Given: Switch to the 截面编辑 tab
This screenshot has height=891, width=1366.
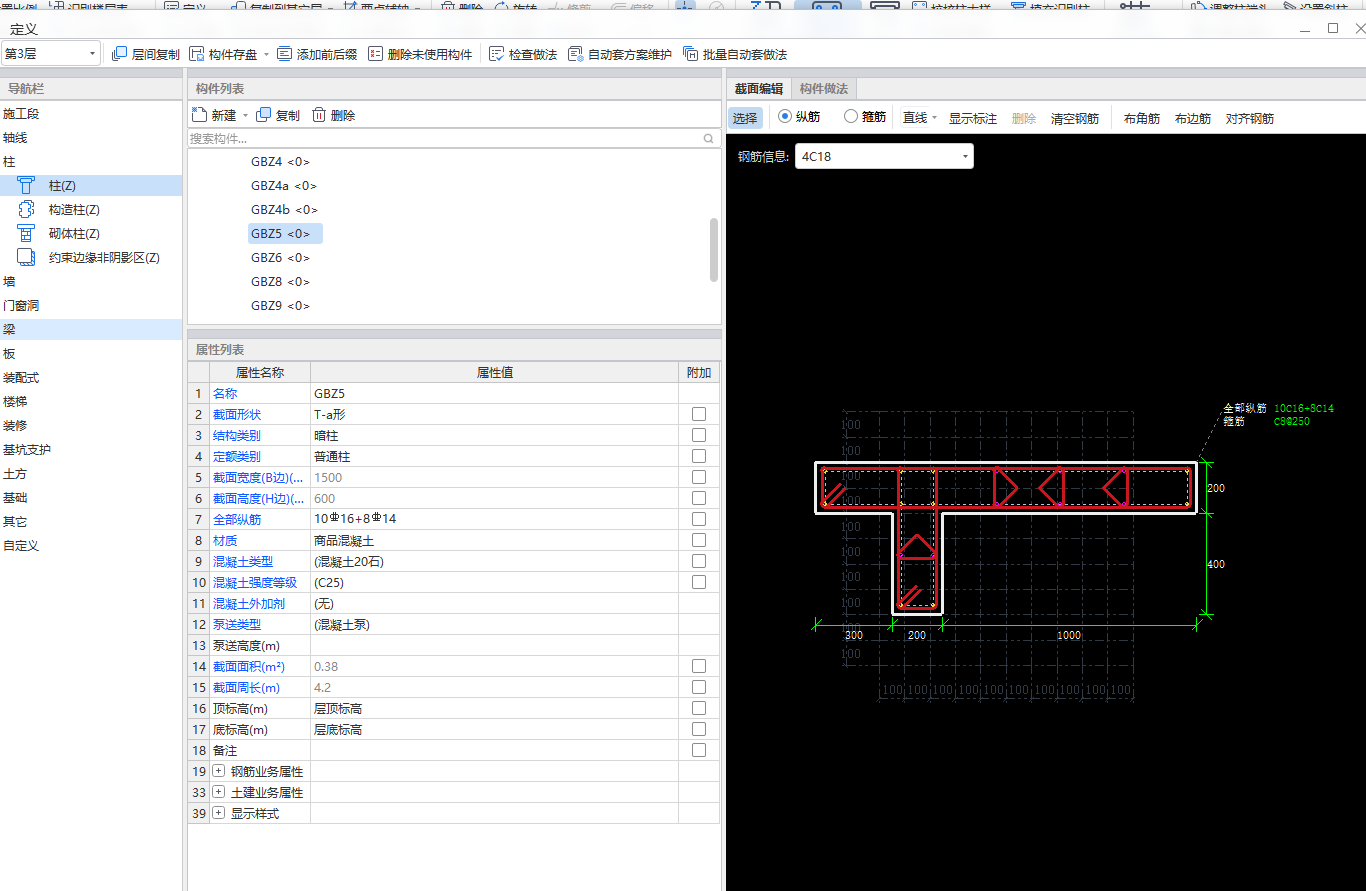Looking at the screenshot, I should 759,89.
